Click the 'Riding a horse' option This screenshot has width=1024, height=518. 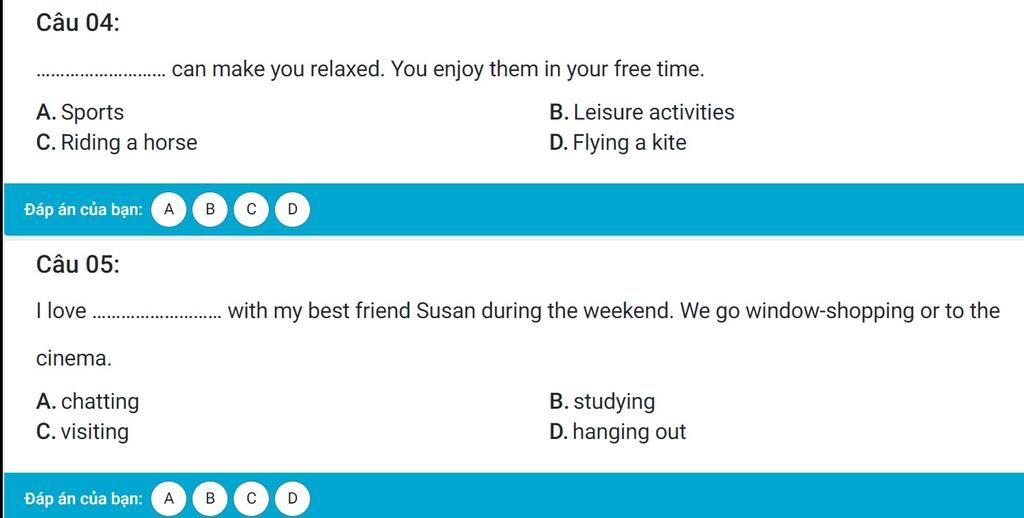pyautogui.click(x=117, y=143)
